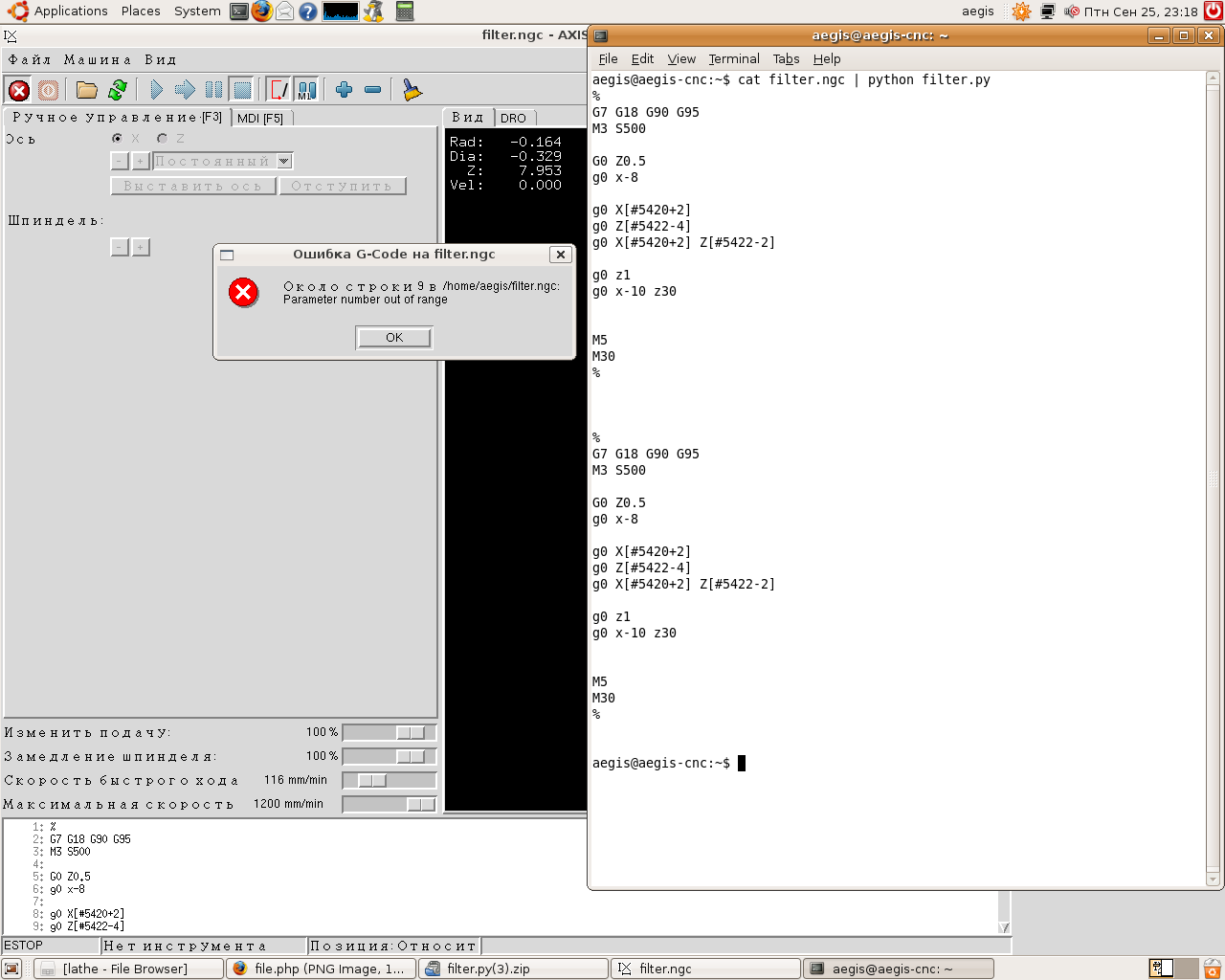Open the System menu in top panel
Image resolution: width=1225 pixels, height=980 pixels.
point(197,11)
